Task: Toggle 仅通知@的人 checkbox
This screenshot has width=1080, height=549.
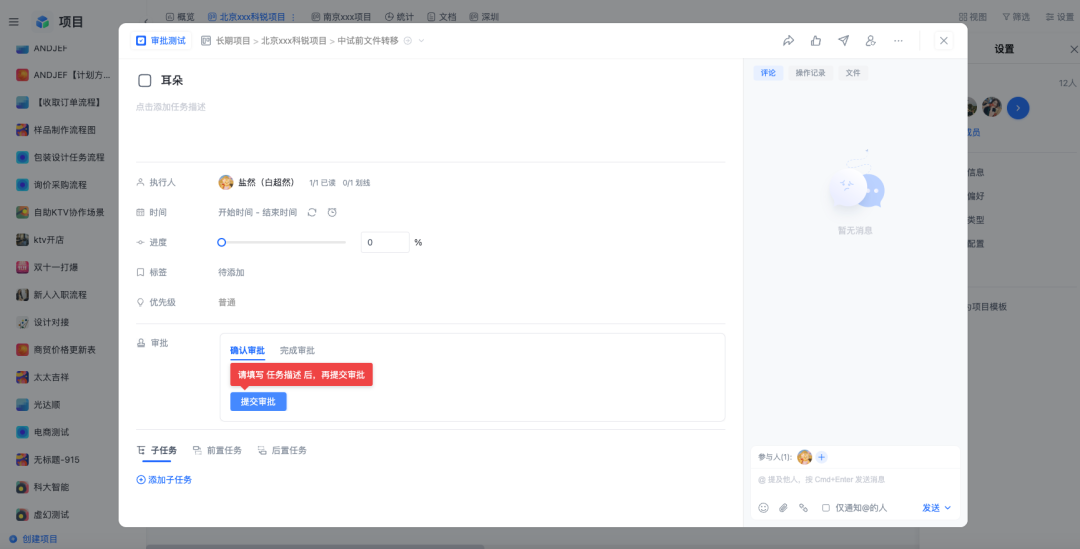Action: (826, 508)
